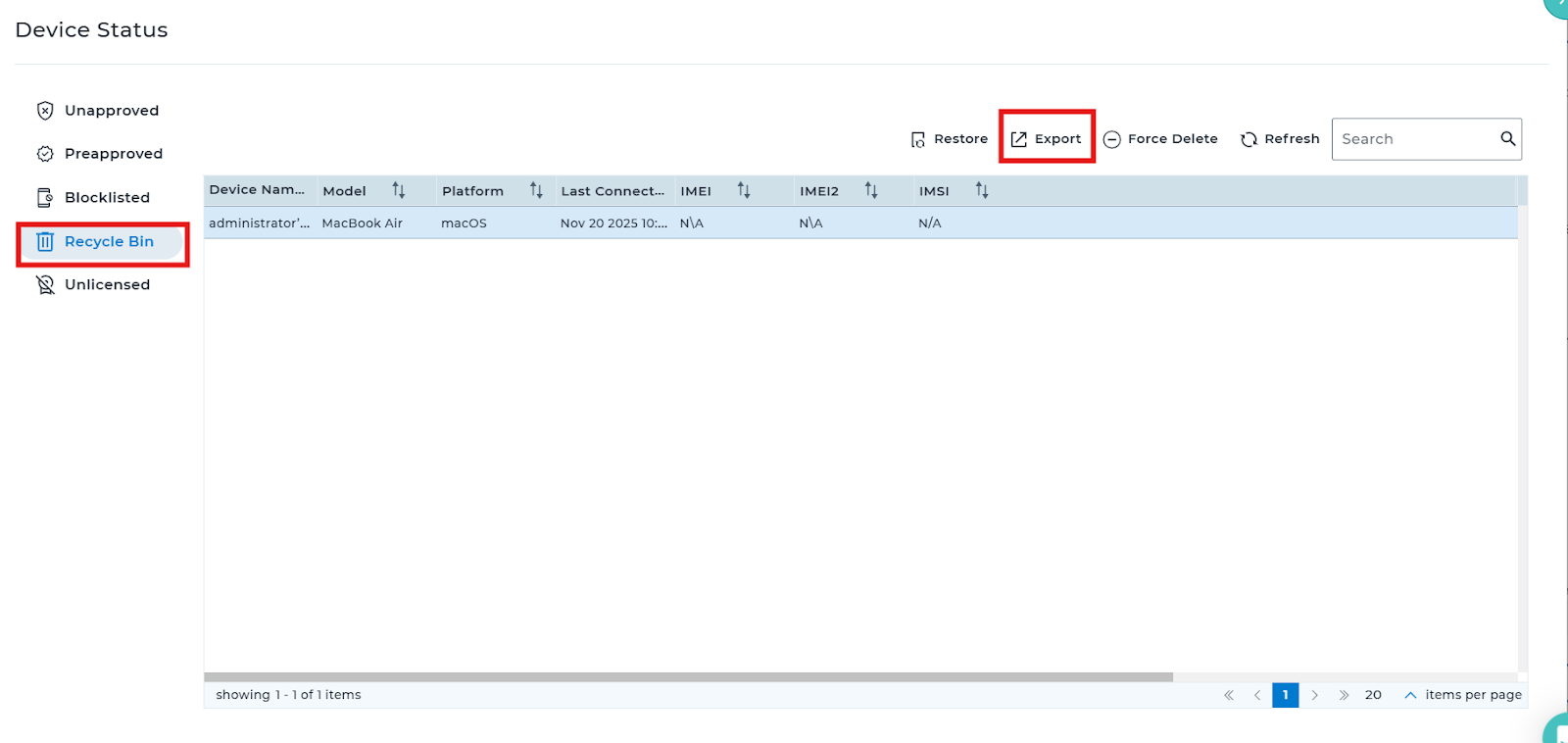This screenshot has height=743, width=1568.
Task: Click the horizontal scrollbar of the table
Action: click(688, 677)
